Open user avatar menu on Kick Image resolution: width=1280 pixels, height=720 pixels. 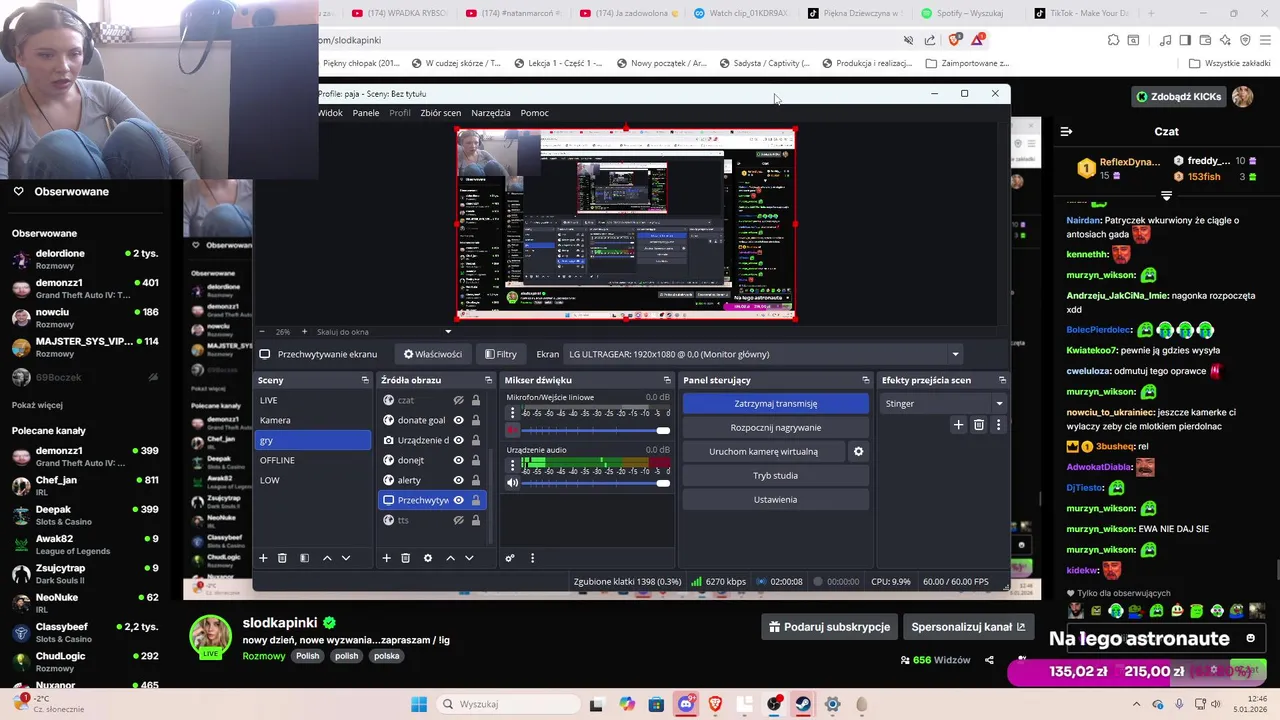1242,96
